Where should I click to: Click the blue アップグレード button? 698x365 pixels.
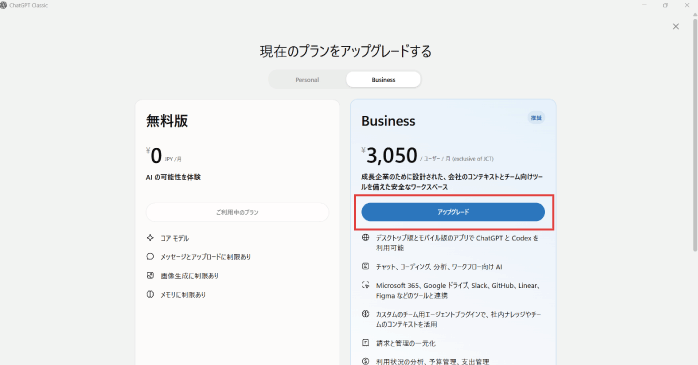[x=453, y=212]
